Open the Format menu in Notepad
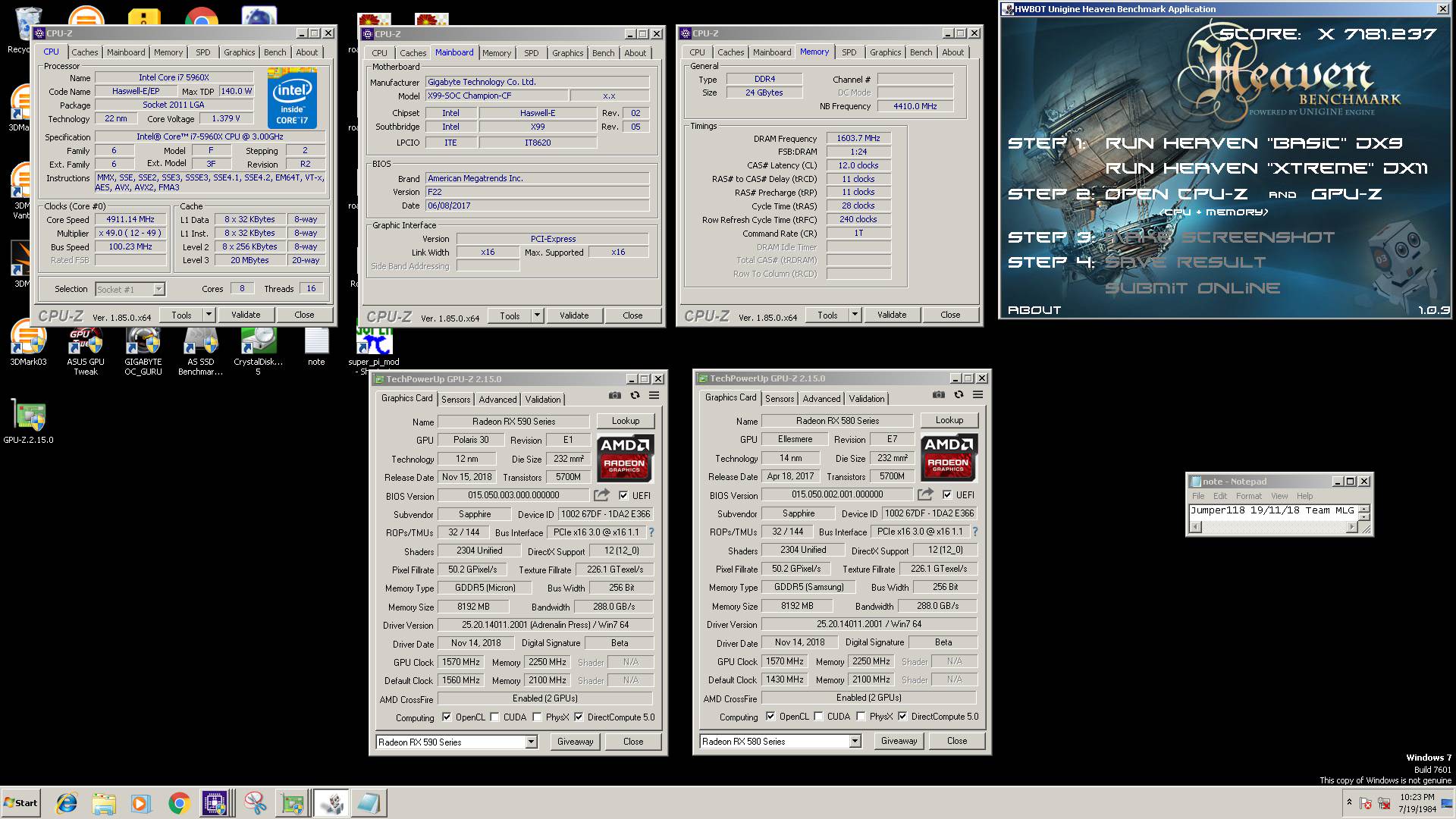This screenshot has width=1456, height=819. 1249,496
